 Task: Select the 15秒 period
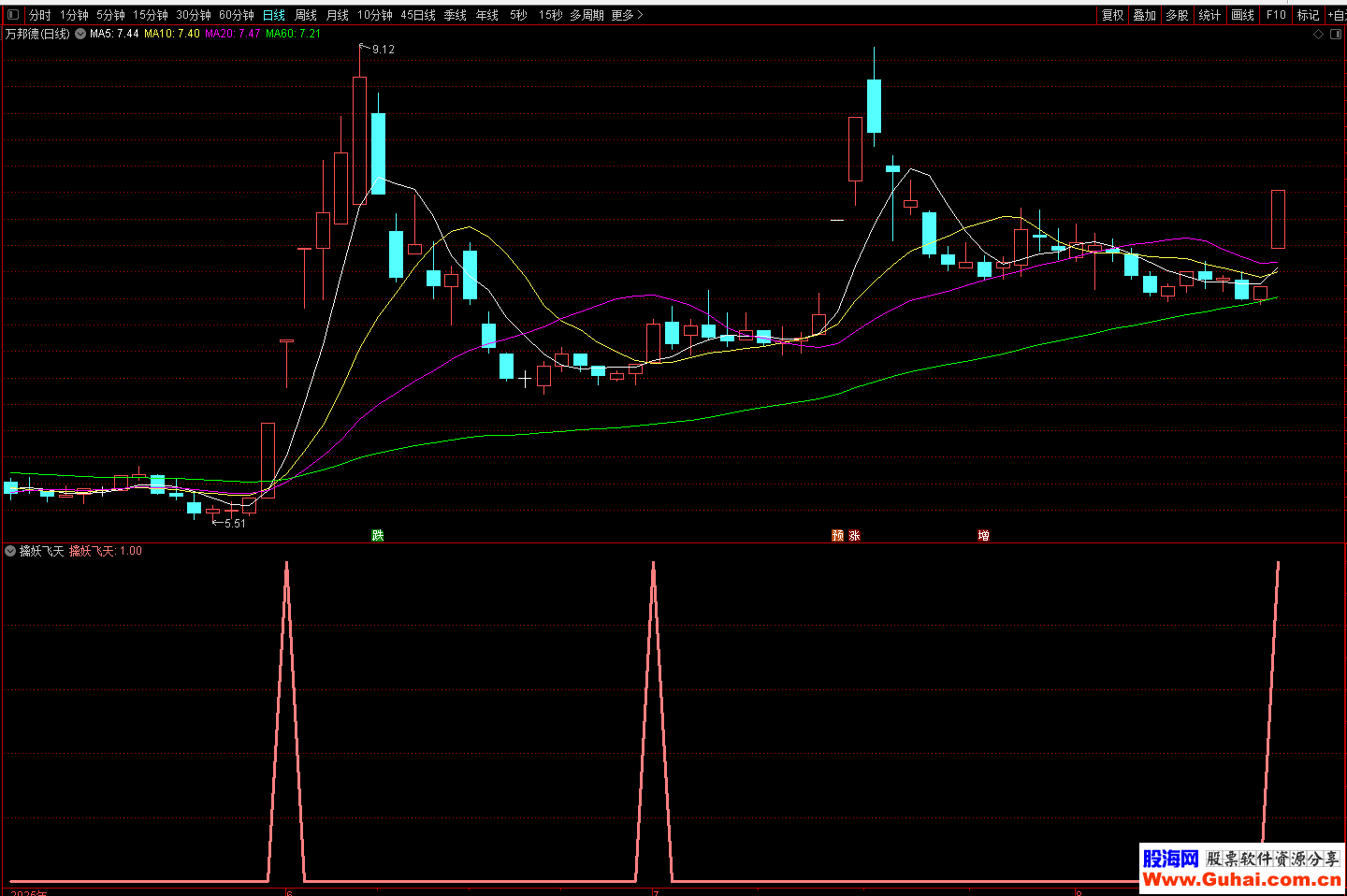pyautogui.click(x=551, y=15)
